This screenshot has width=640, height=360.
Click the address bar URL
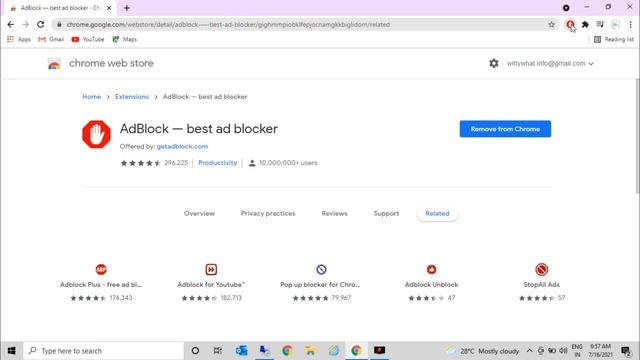(x=229, y=24)
